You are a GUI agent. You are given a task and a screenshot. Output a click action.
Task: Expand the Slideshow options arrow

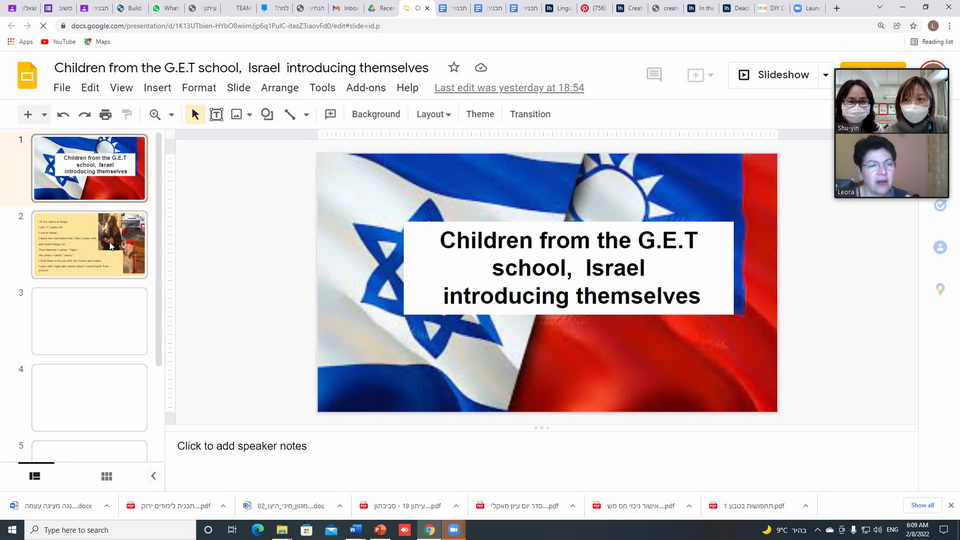(x=825, y=75)
